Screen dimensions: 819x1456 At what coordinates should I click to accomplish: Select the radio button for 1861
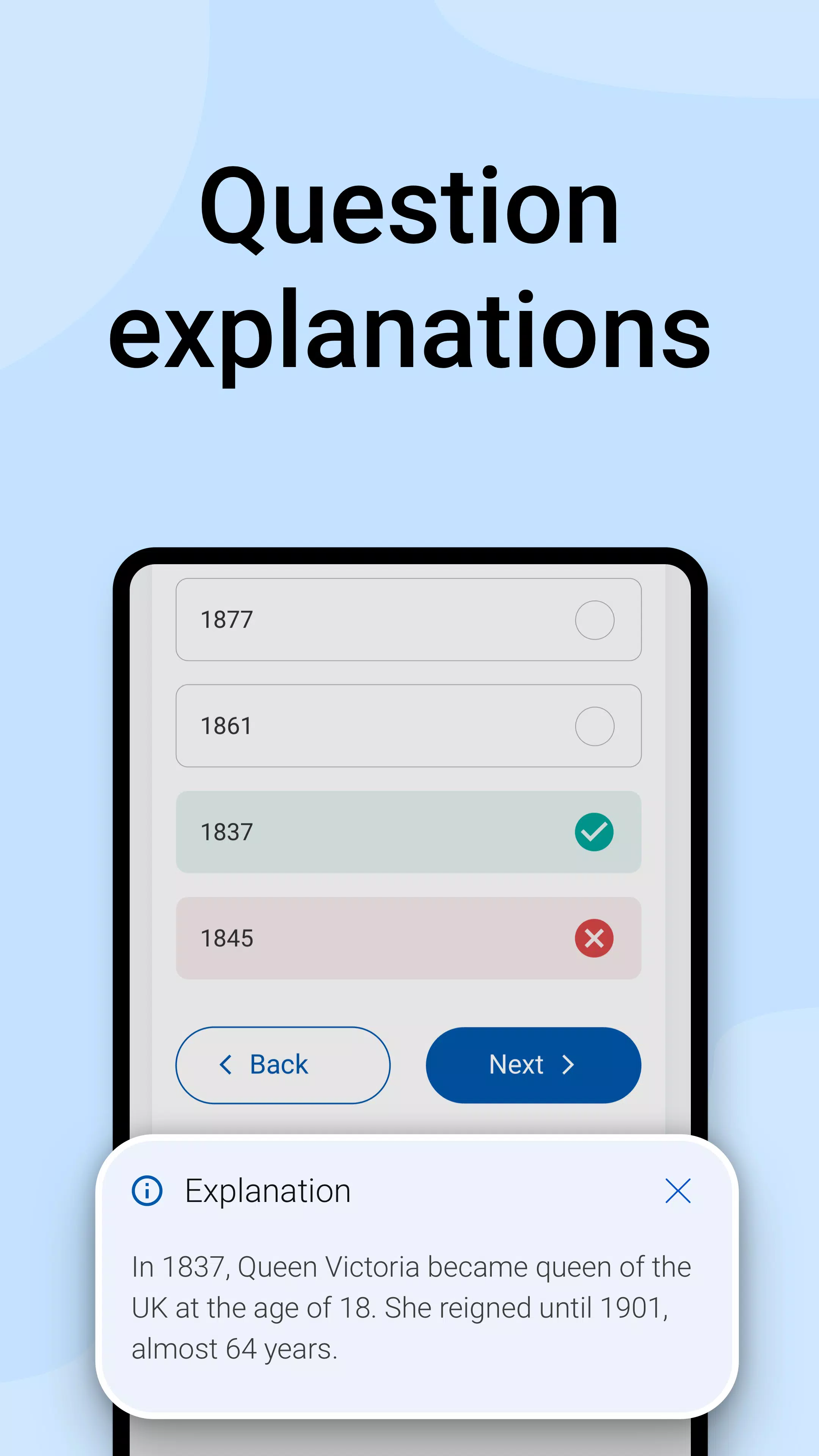[x=594, y=725]
